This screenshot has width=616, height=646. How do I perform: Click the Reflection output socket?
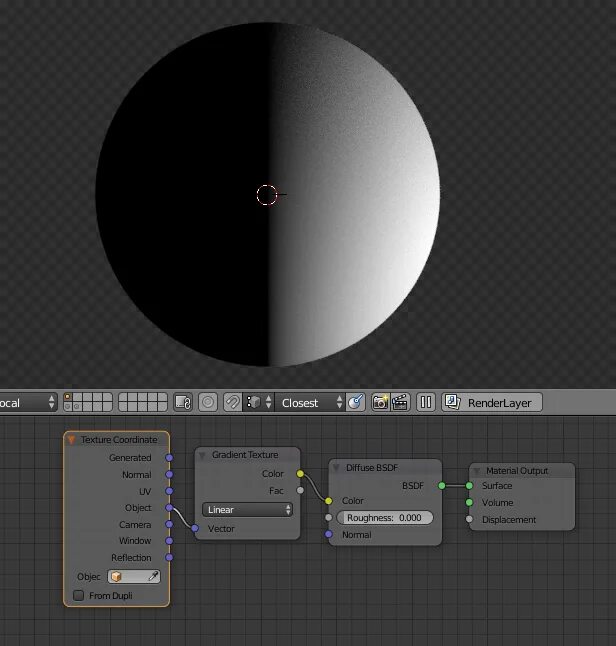coord(169,557)
